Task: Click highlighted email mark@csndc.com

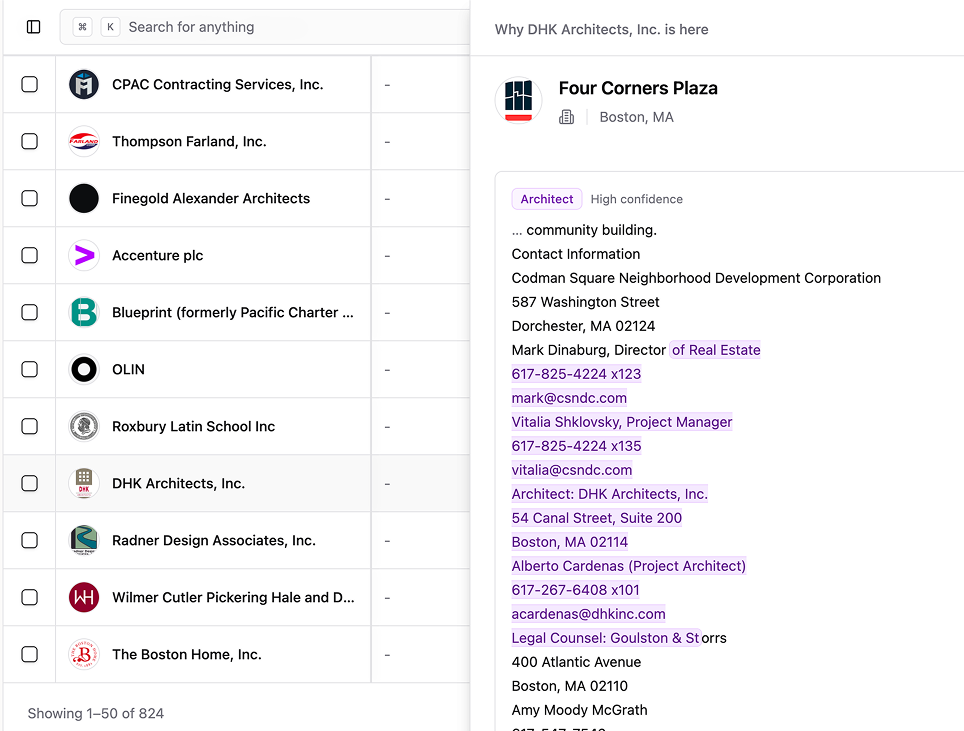Action: click(569, 398)
